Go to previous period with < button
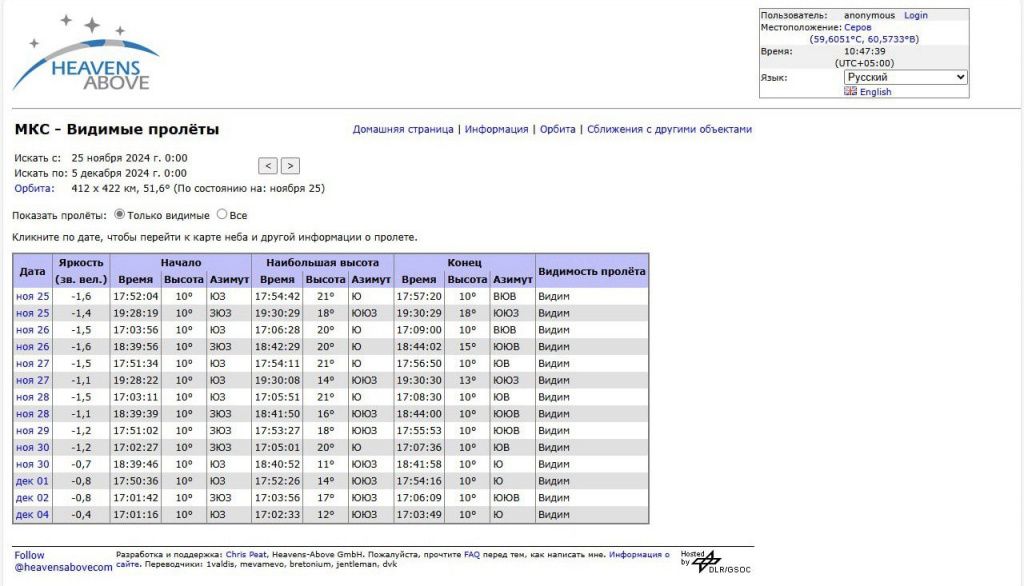 point(267,166)
